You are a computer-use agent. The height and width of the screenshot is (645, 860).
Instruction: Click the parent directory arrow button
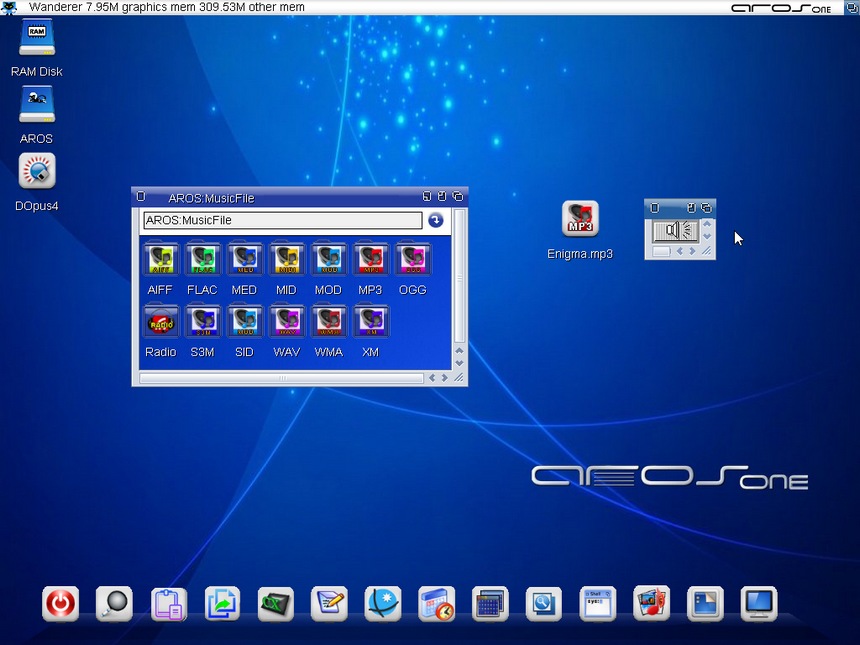coord(435,220)
